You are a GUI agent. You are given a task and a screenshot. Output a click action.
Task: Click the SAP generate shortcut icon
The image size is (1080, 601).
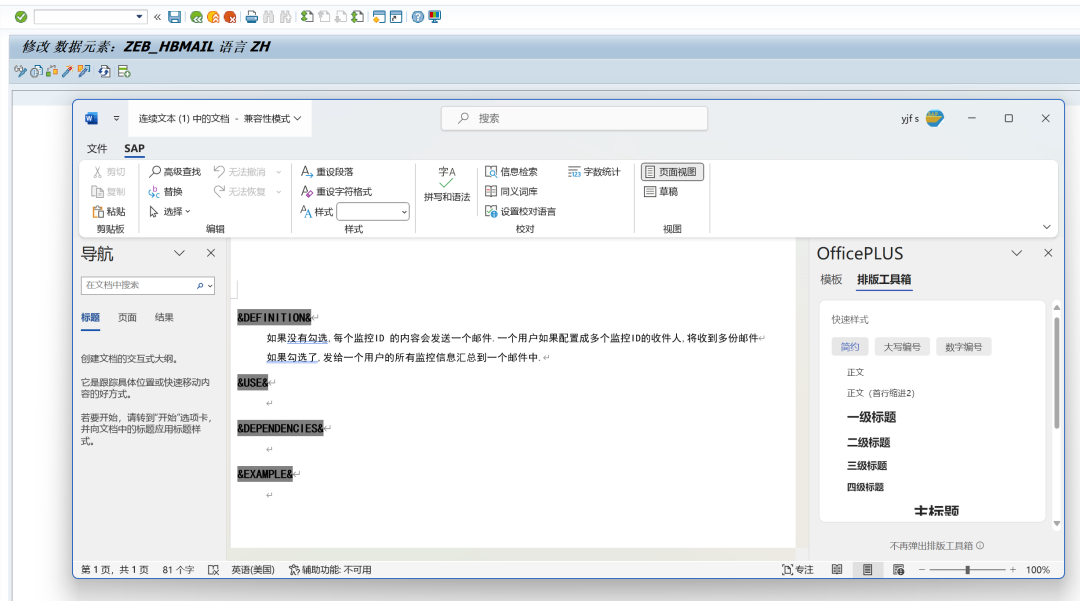pos(395,17)
